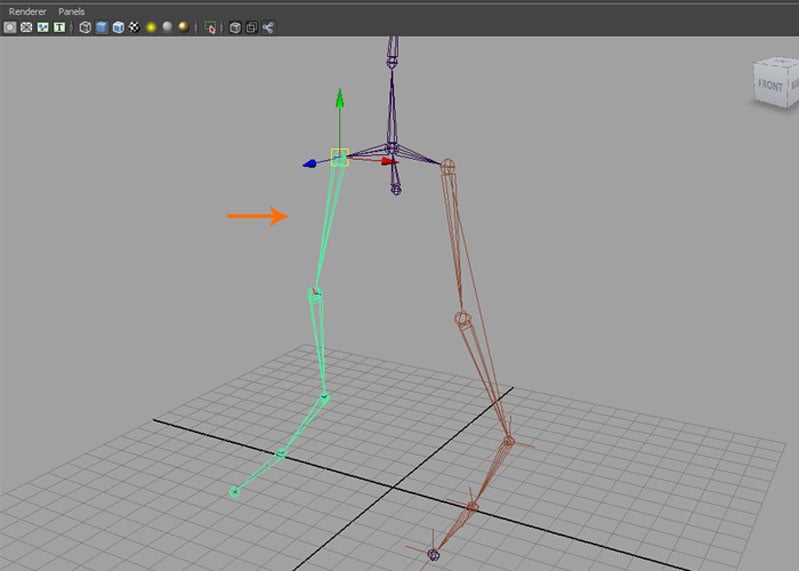Viewport: 799px width, 571px height.
Task: Click the textured checkerboard sphere icon
Action: (133, 27)
